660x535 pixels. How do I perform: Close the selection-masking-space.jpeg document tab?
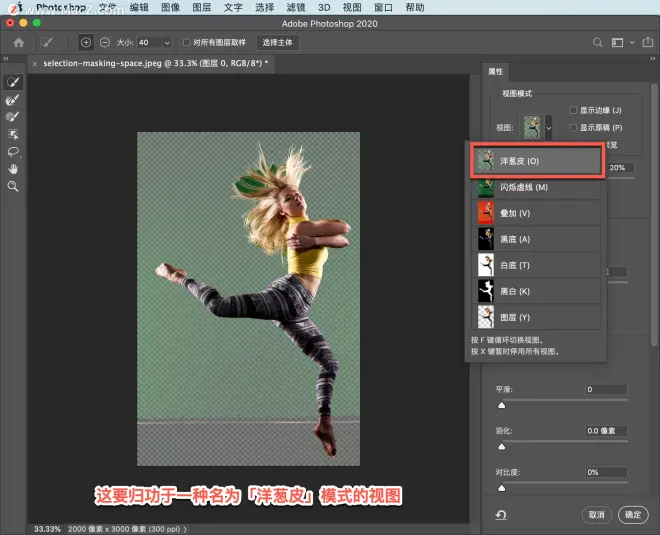point(35,64)
